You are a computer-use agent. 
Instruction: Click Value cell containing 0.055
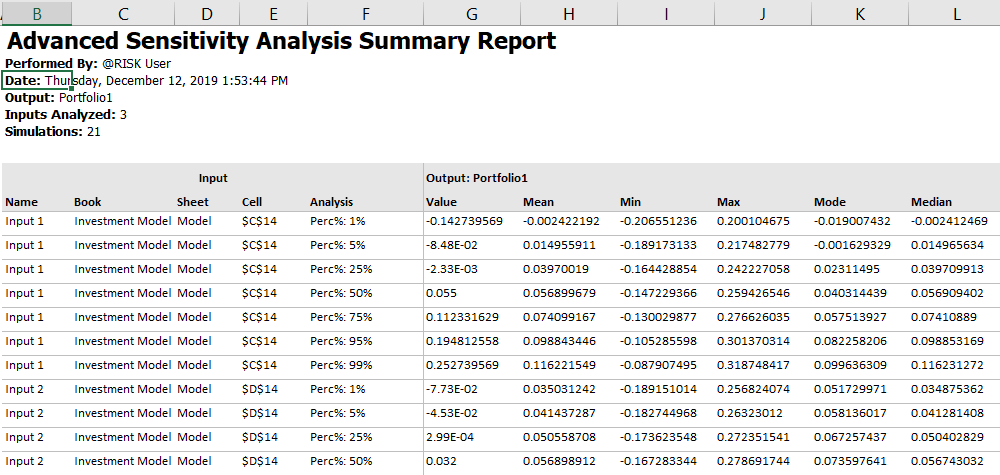pyautogui.click(x=442, y=293)
